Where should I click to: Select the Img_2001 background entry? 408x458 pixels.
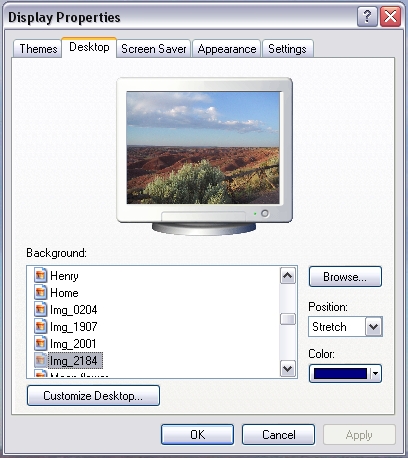click(x=73, y=343)
